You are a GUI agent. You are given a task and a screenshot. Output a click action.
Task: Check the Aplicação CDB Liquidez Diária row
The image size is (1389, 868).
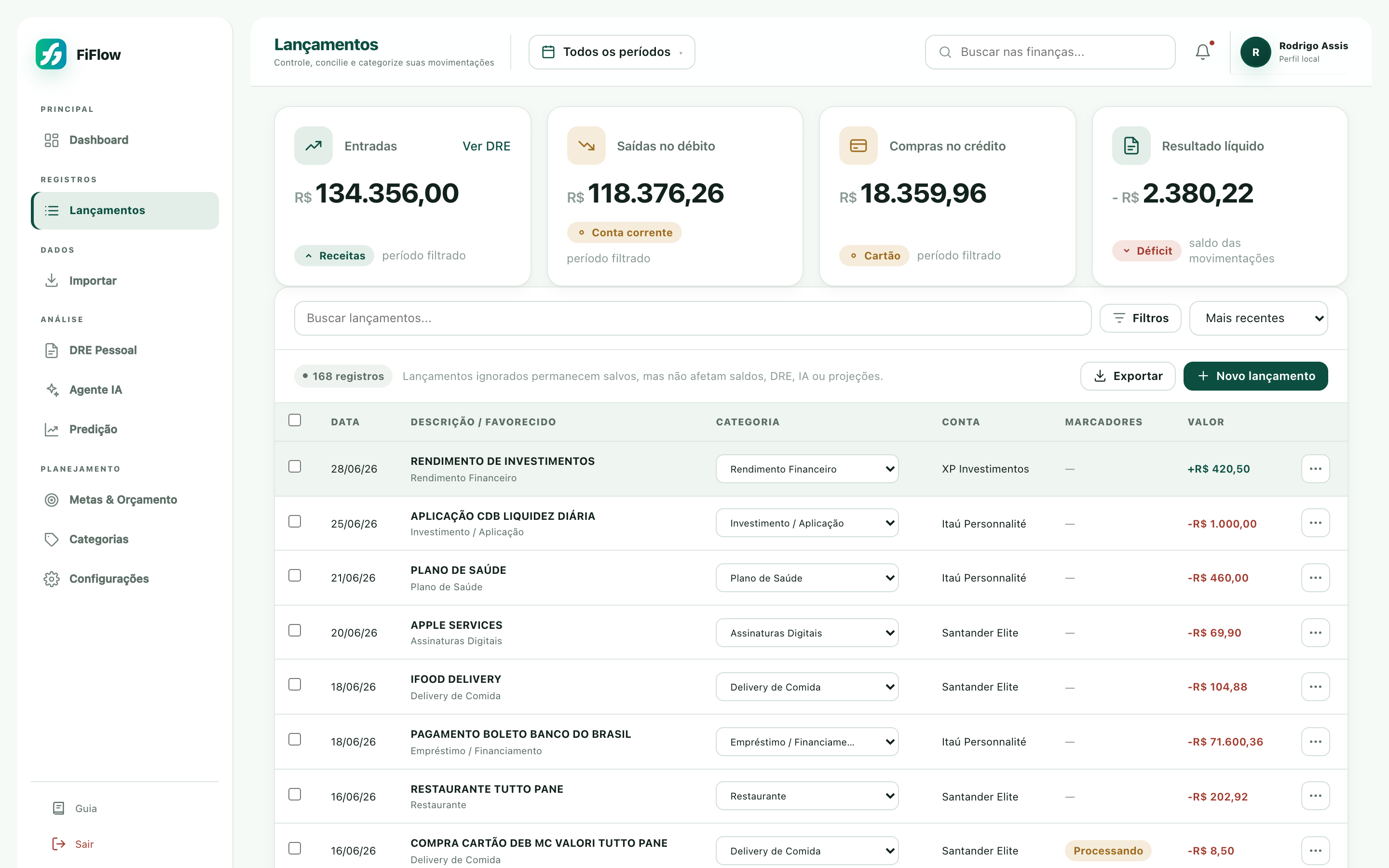(x=295, y=521)
